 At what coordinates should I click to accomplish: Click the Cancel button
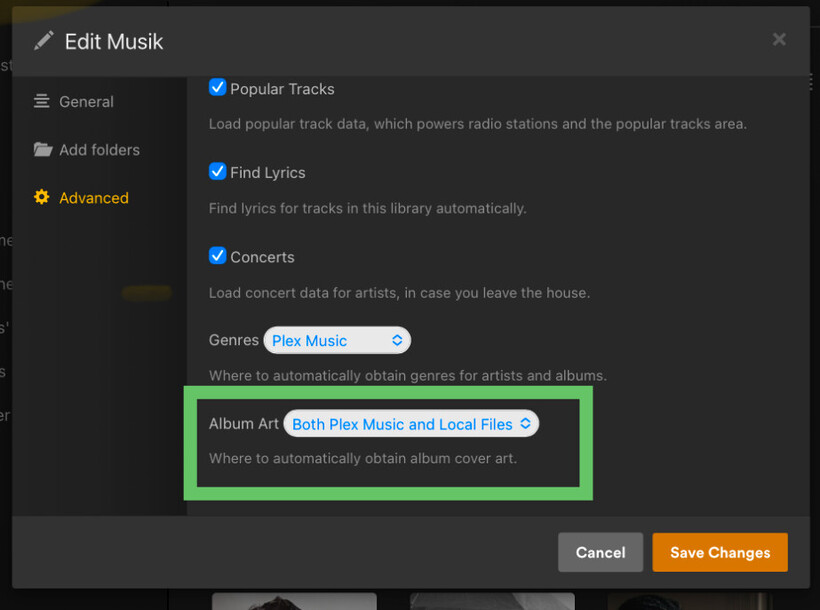(600, 552)
